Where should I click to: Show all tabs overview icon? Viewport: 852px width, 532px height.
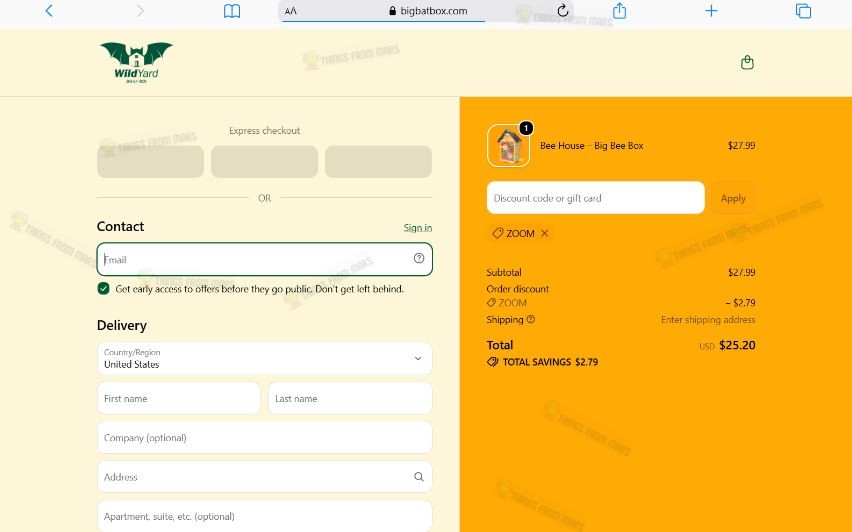[x=803, y=11]
